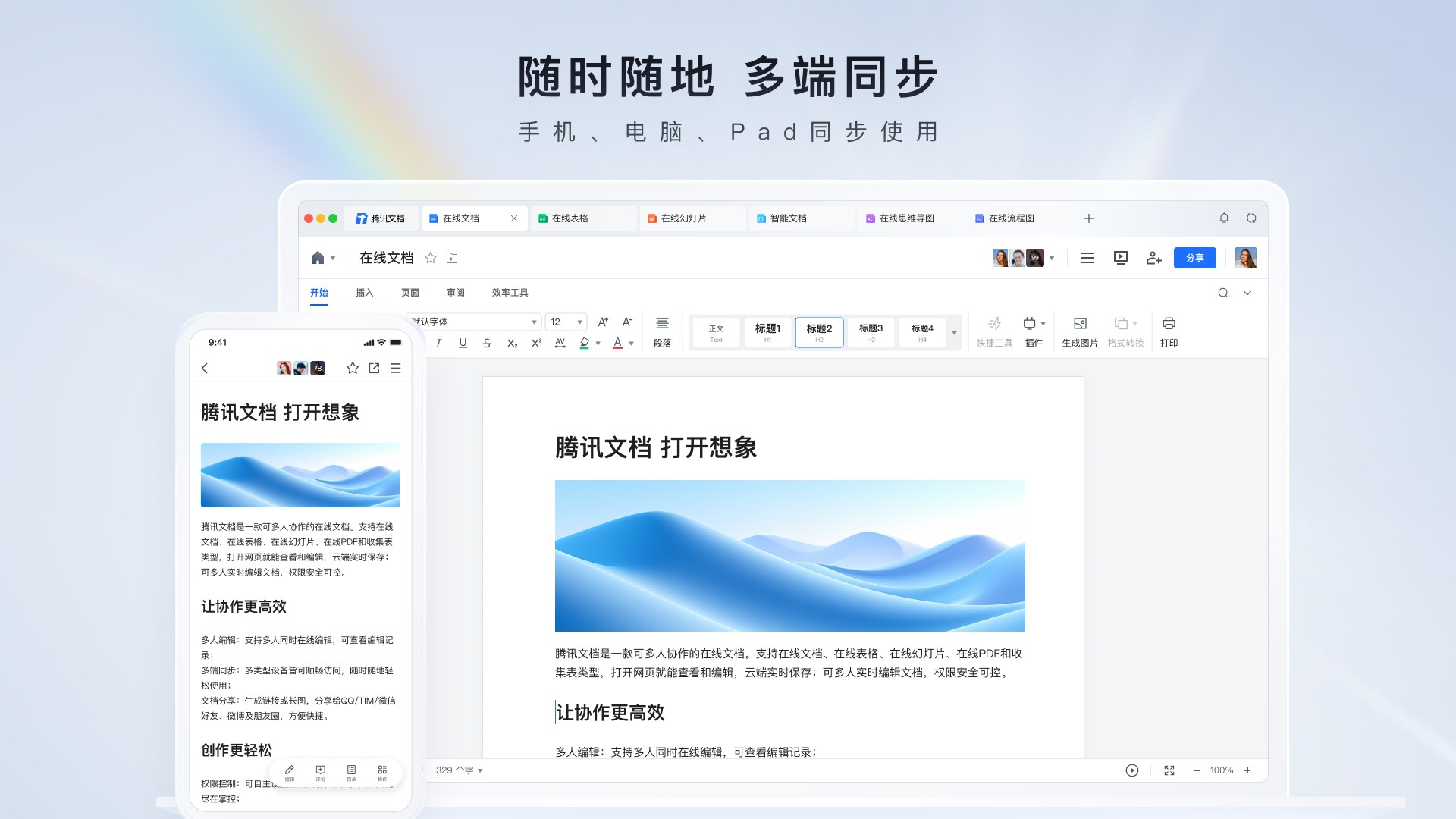Open the 在线表格 tab

[584, 218]
